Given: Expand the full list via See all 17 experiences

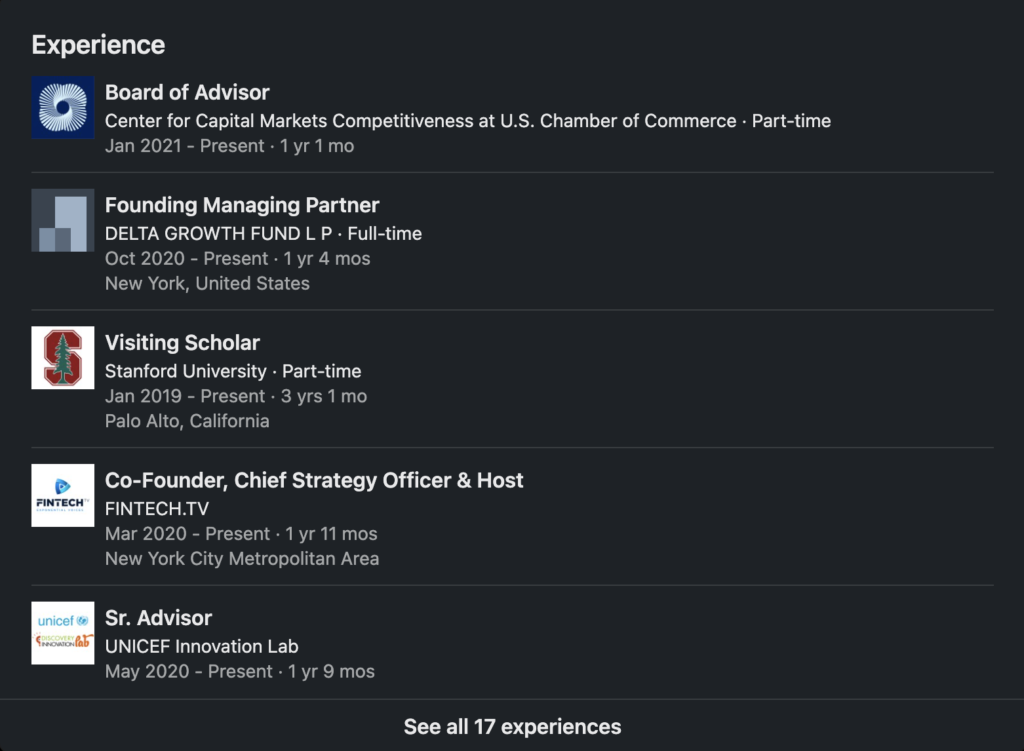Looking at the screenshot, I should (x=512, y=727).
